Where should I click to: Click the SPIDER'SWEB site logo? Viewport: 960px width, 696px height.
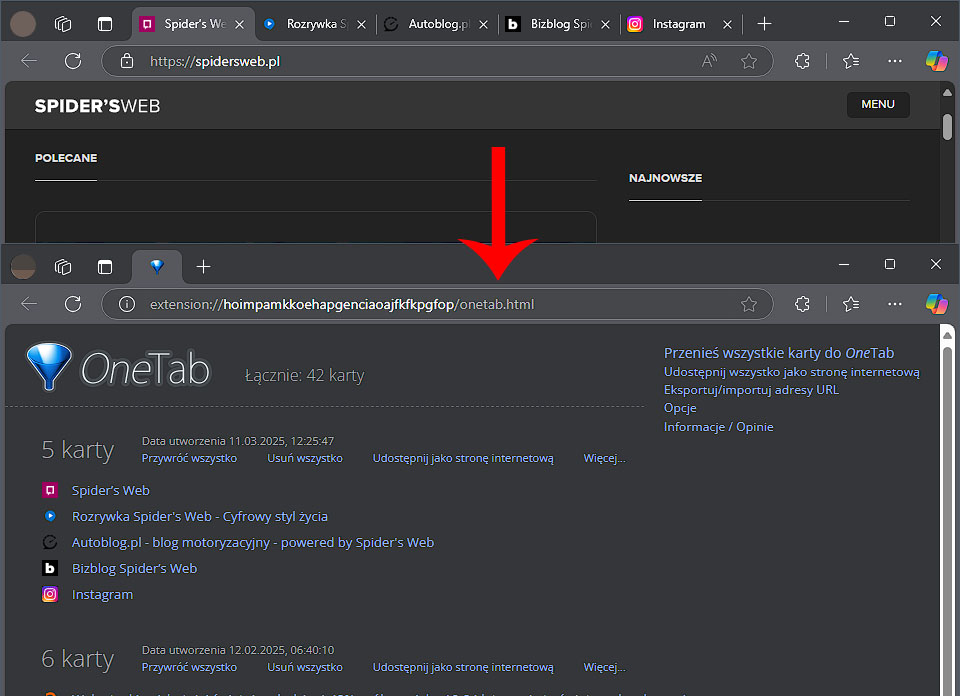click(97, 106)
